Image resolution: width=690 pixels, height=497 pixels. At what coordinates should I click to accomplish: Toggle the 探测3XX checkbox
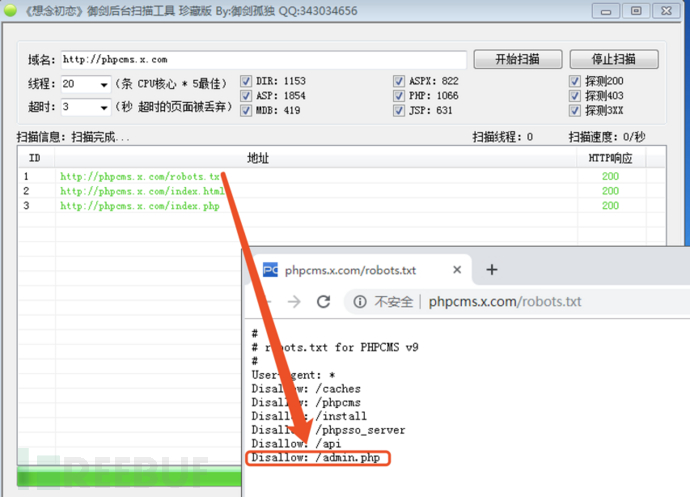point(575,110)
